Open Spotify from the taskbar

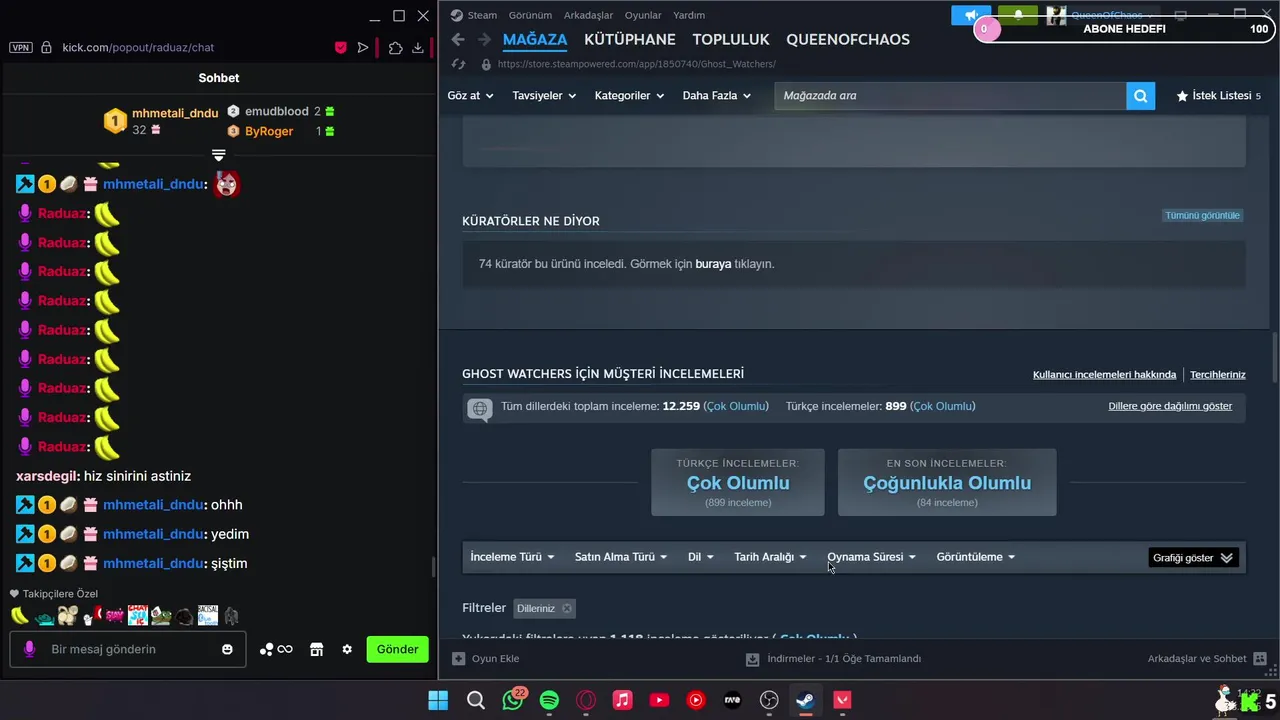pos(549,700)
